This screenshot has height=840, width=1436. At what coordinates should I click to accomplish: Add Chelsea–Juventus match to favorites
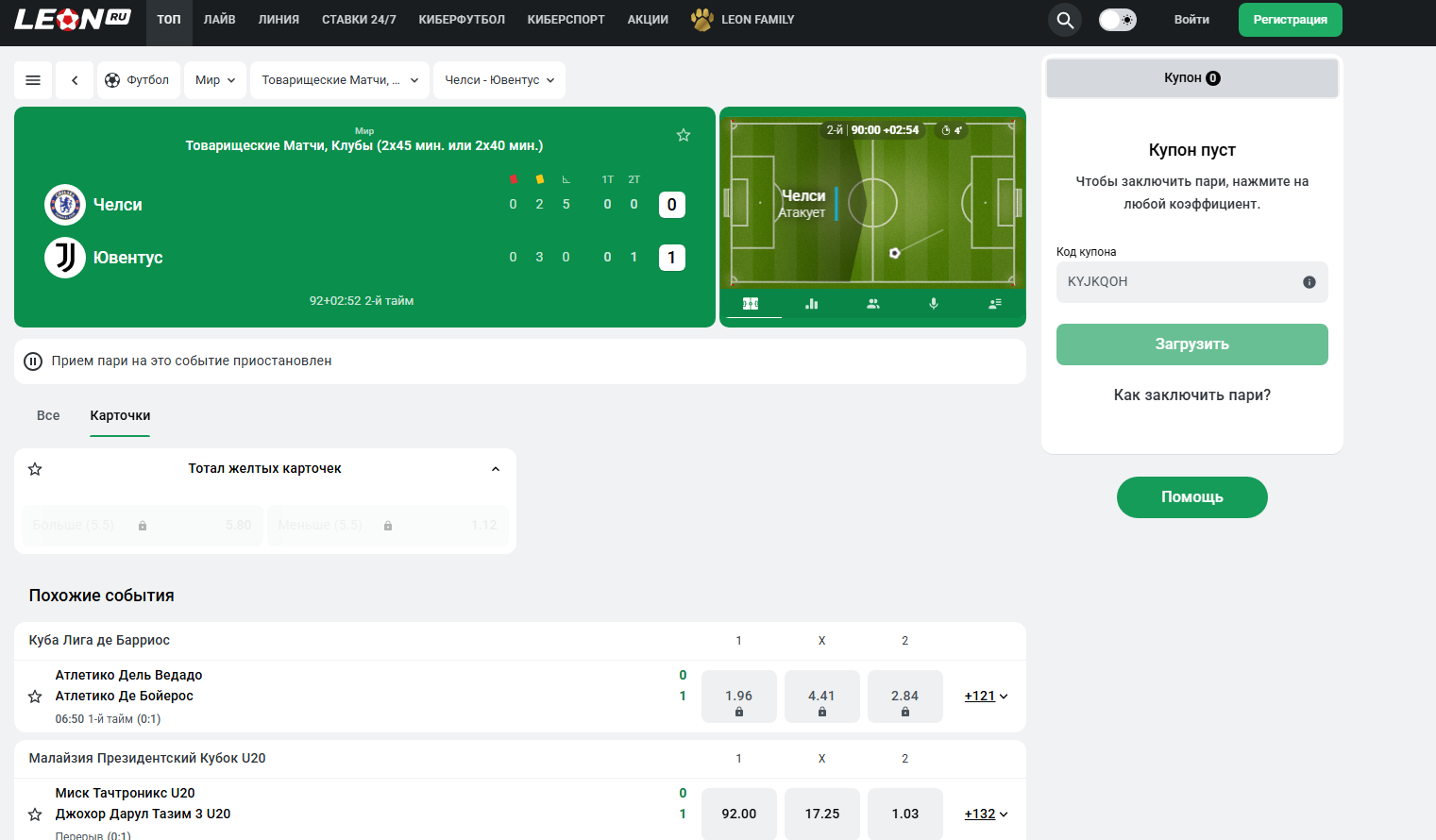pyautogui.click(x=684, y=135)
